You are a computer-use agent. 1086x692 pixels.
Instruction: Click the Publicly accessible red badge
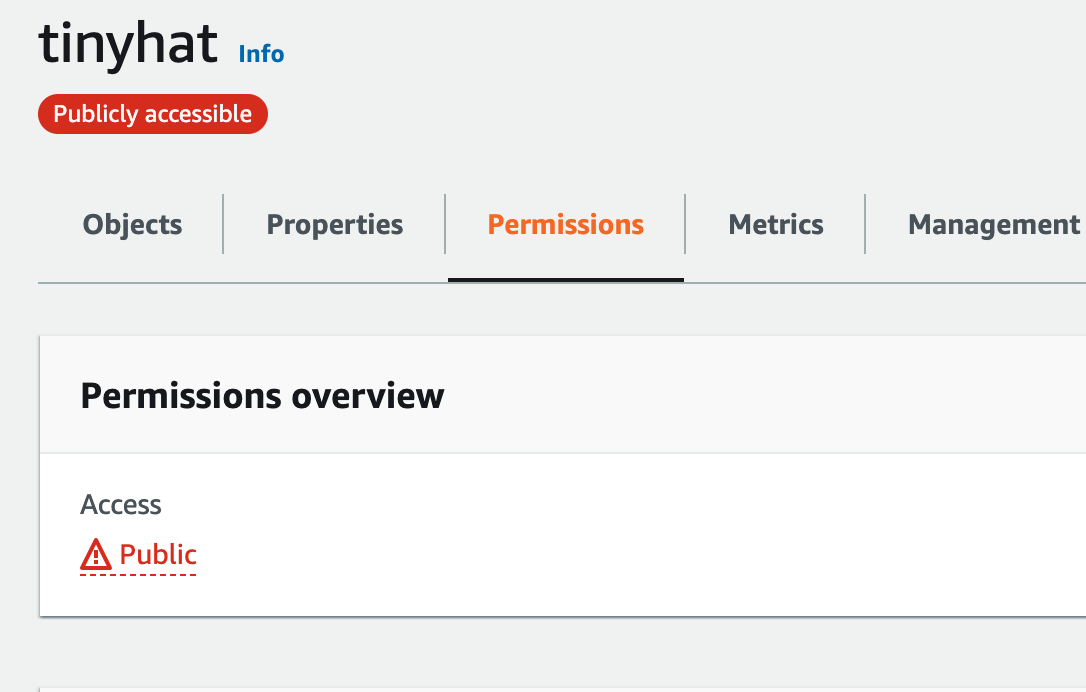pyautogui.click(x=152, y=114)
